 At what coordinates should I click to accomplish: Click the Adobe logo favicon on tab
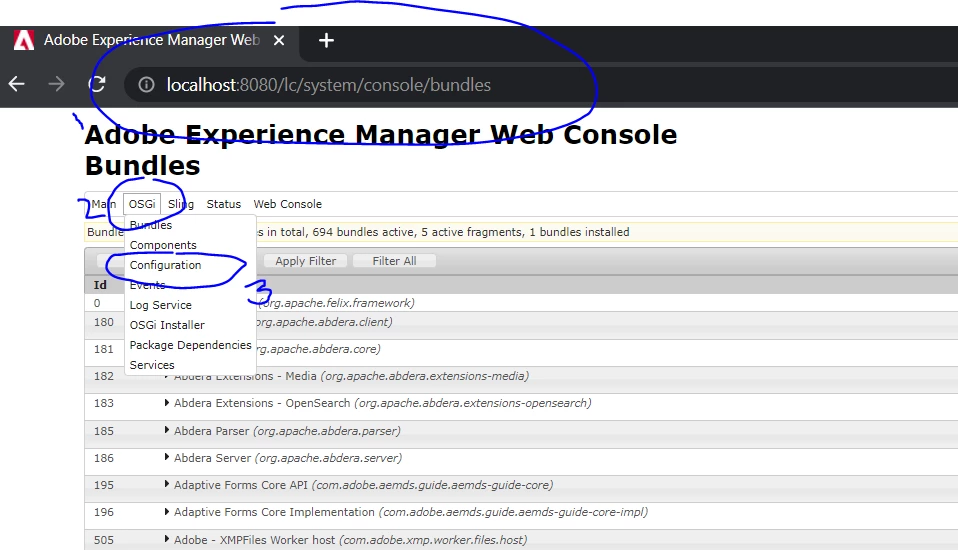pyautogui.click(x=24, y=40)
